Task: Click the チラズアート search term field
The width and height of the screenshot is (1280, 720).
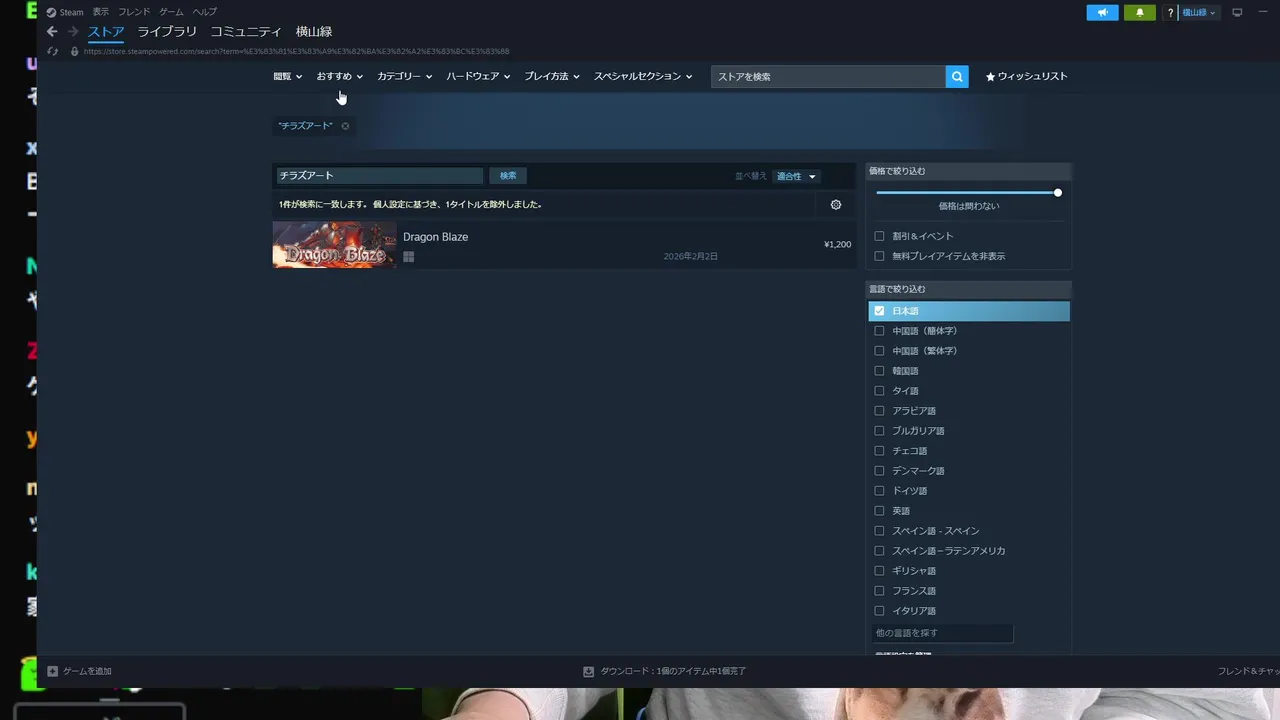Action: (x=379, y=176)
